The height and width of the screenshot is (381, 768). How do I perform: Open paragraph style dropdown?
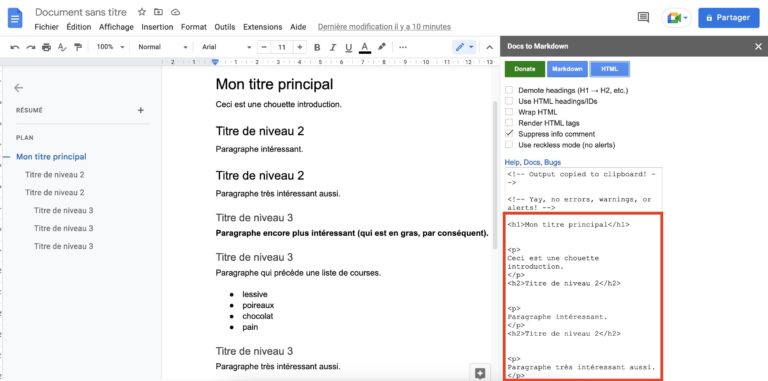point(163,47)
